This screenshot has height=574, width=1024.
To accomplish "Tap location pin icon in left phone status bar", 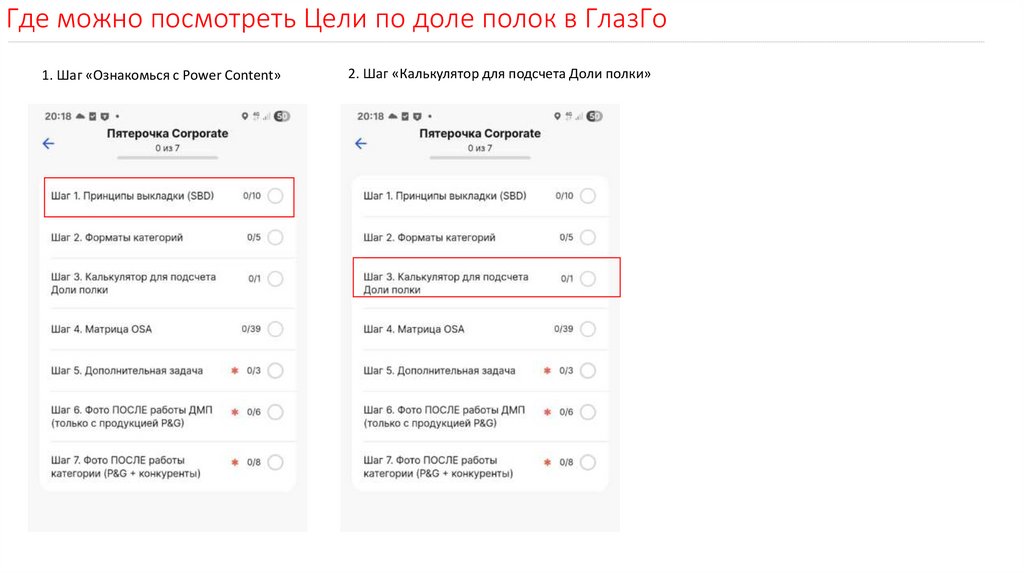I will click(245, 116).
